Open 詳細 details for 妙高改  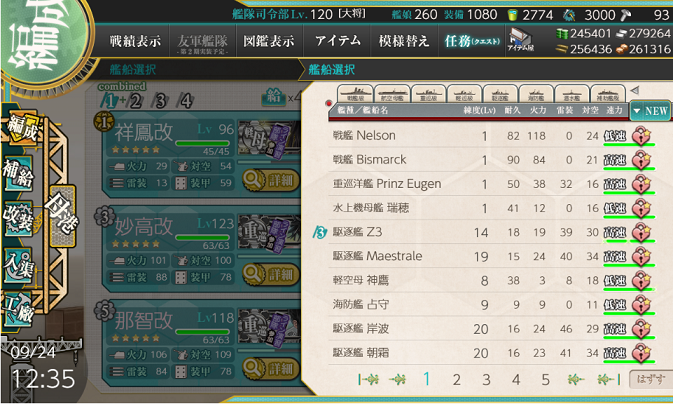coord(271,274)
